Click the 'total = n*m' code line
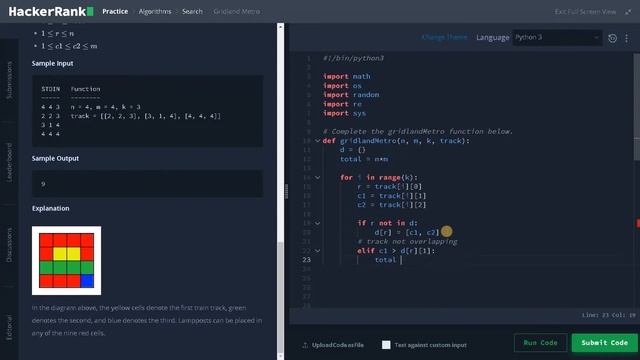The height and width of the screenshot is (360, 640). click(364, 159)
